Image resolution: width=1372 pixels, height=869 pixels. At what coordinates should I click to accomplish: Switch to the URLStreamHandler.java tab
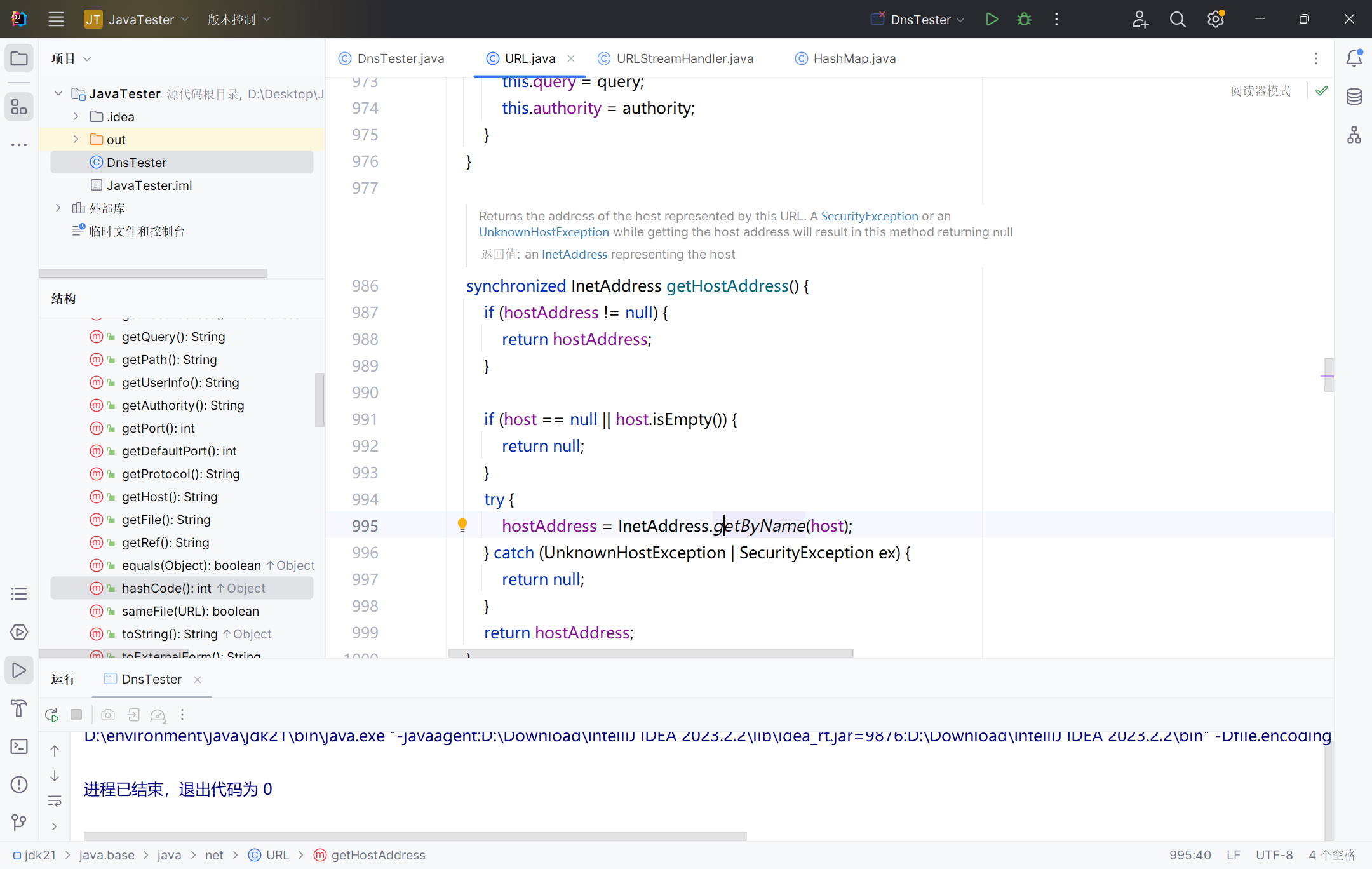coord(684,58)
